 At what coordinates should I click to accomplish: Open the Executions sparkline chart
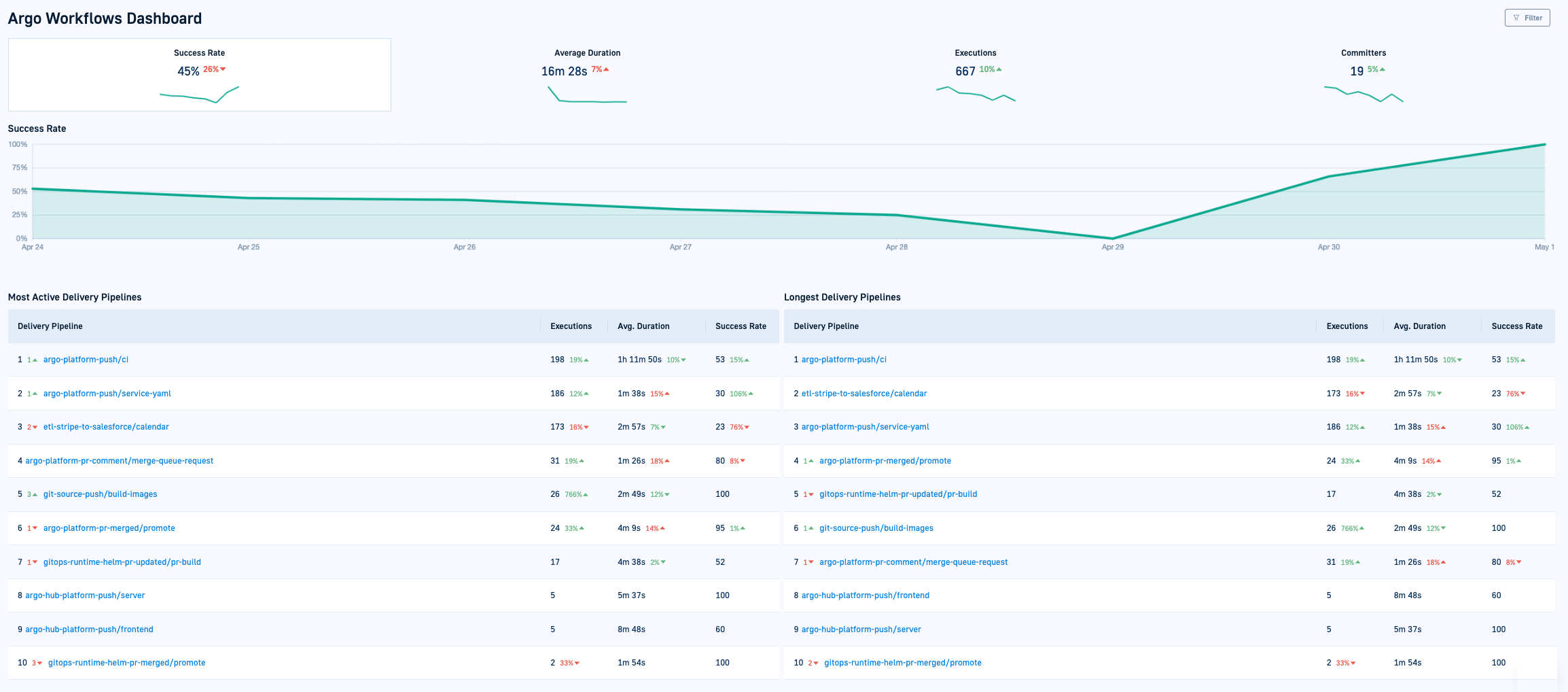point(976,94)
